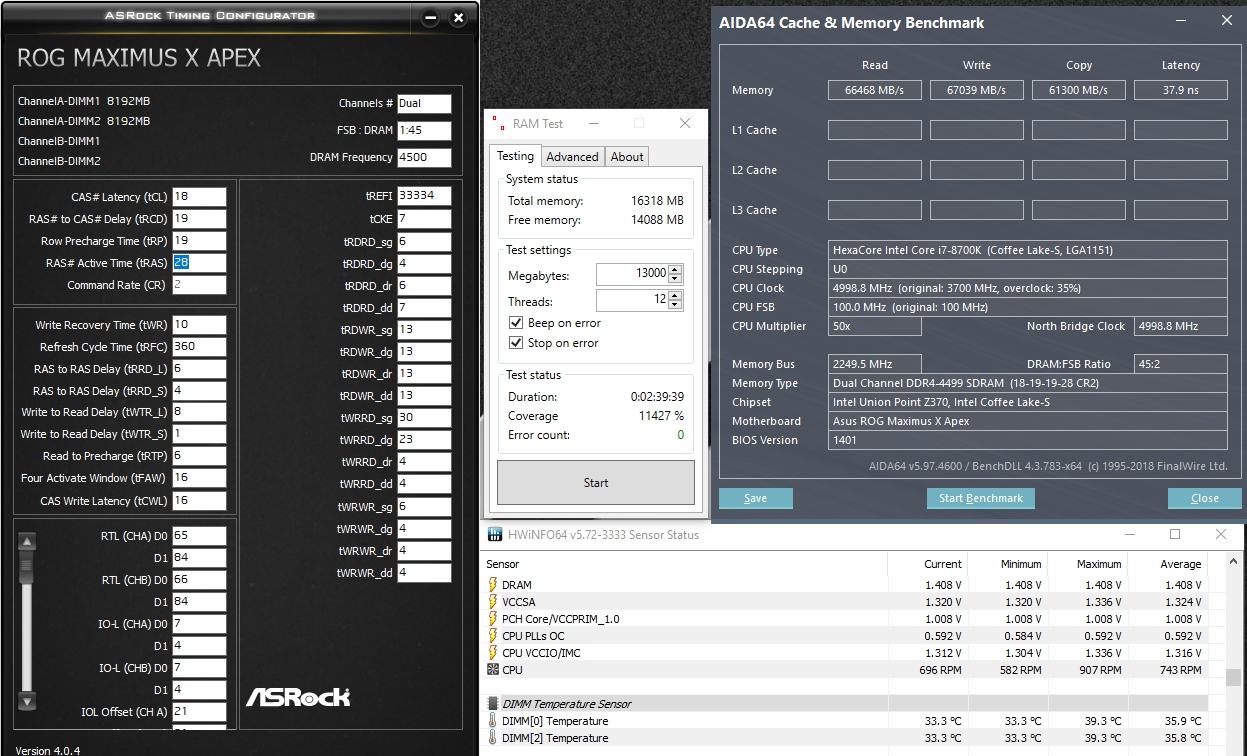
Task: Click the HWiNFO vertical scrollbar thumb
Action: (1235, 678)
